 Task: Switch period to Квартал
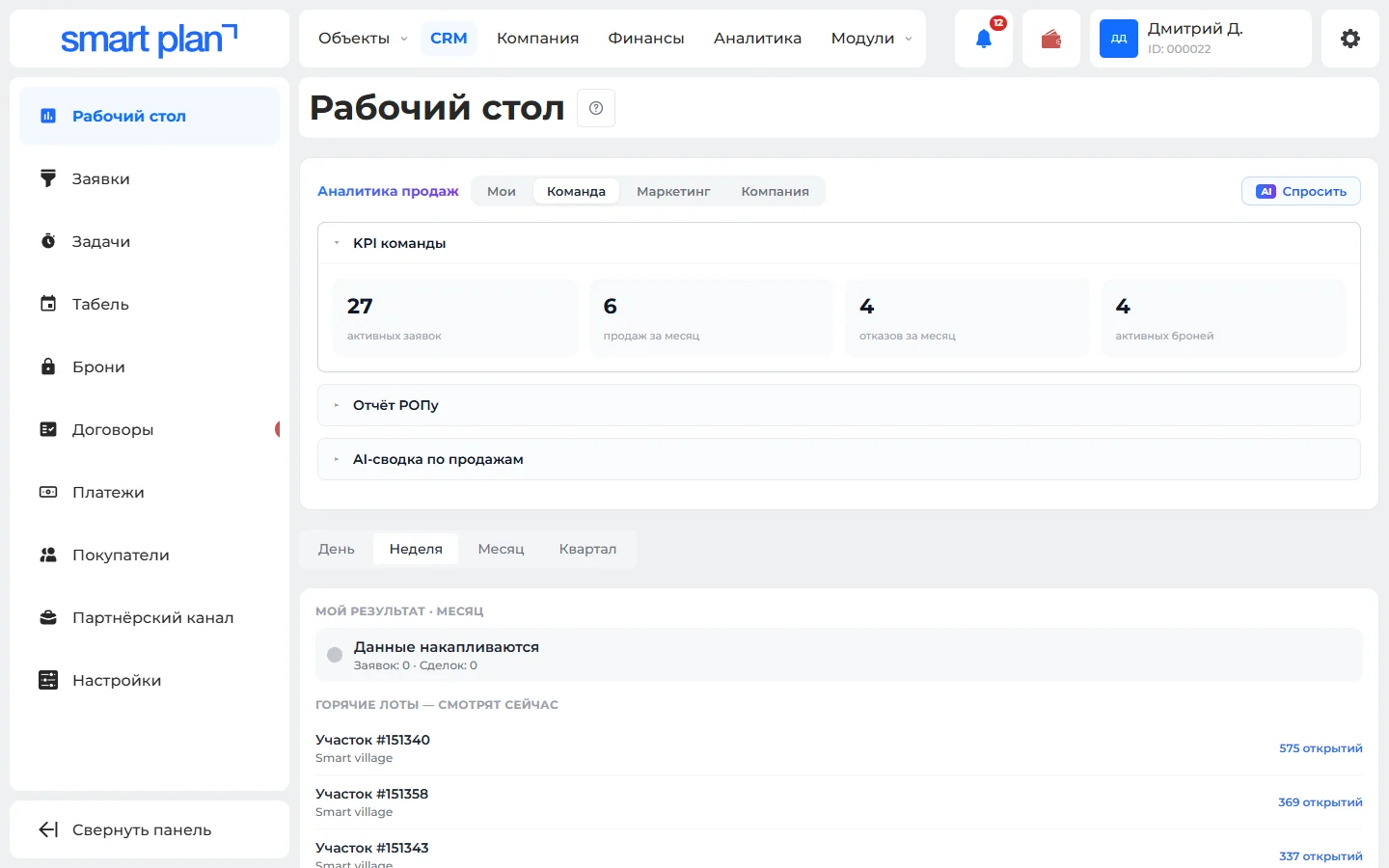(587, 549)
